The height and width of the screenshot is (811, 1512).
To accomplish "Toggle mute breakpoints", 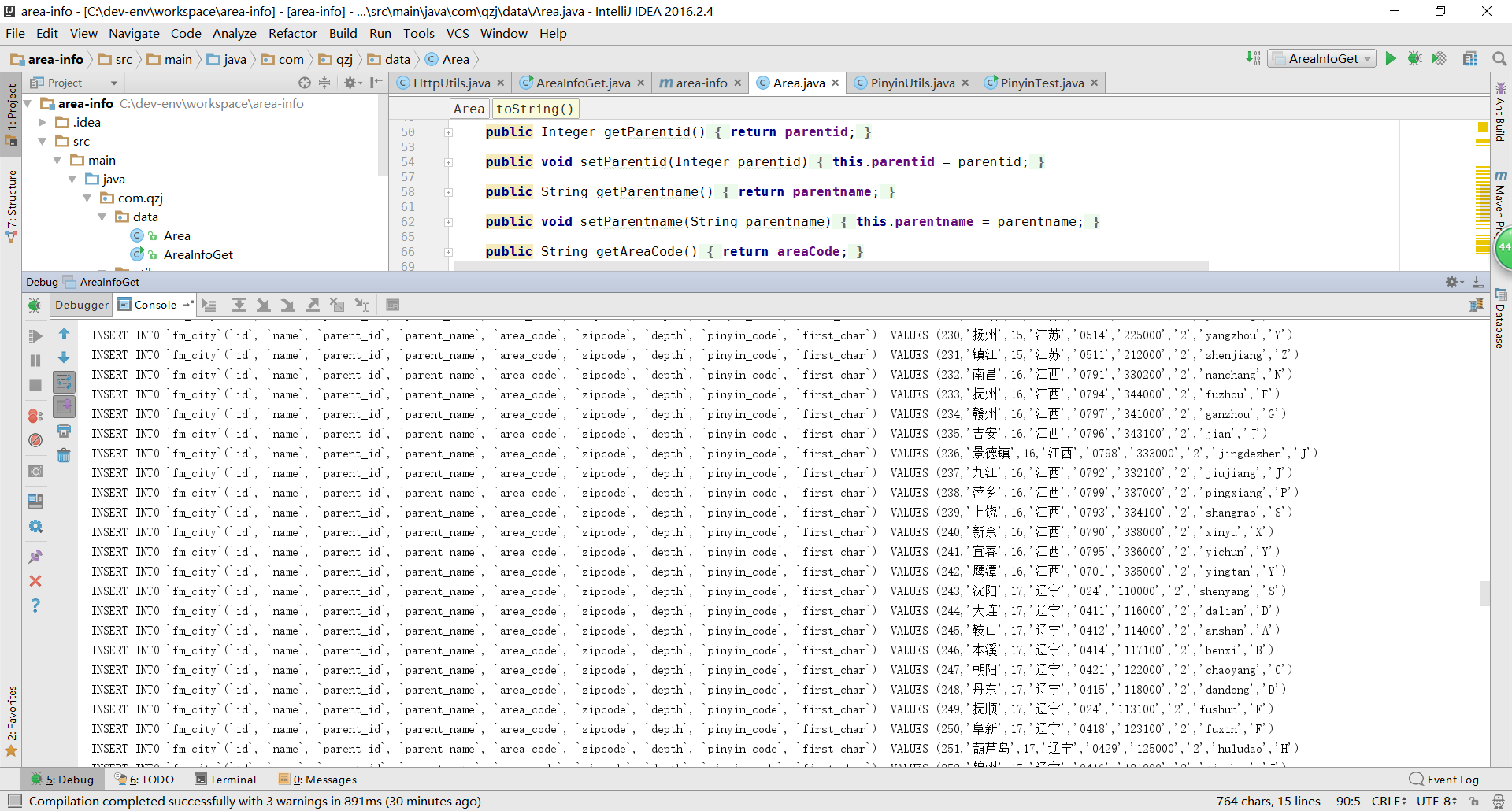I will coord(35,440).
